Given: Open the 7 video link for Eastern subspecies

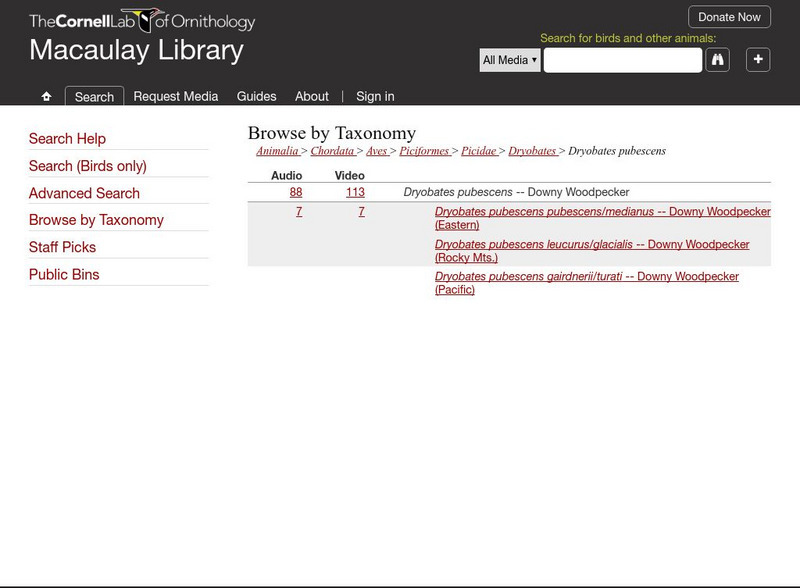Looking at the screenshot, I should pyautogui.click(x=361, y=211).
